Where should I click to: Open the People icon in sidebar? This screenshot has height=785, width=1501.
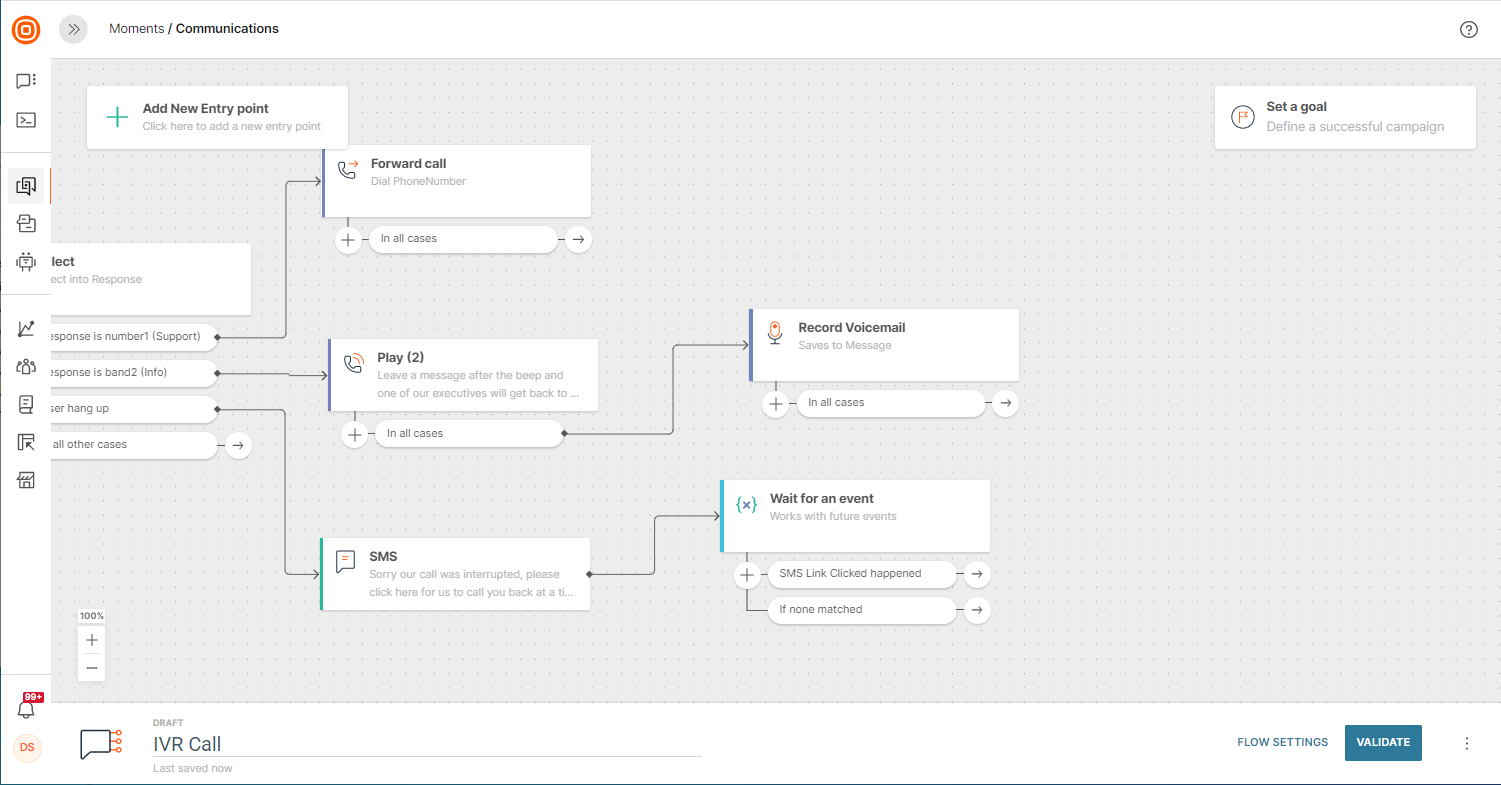pos(26,366)
